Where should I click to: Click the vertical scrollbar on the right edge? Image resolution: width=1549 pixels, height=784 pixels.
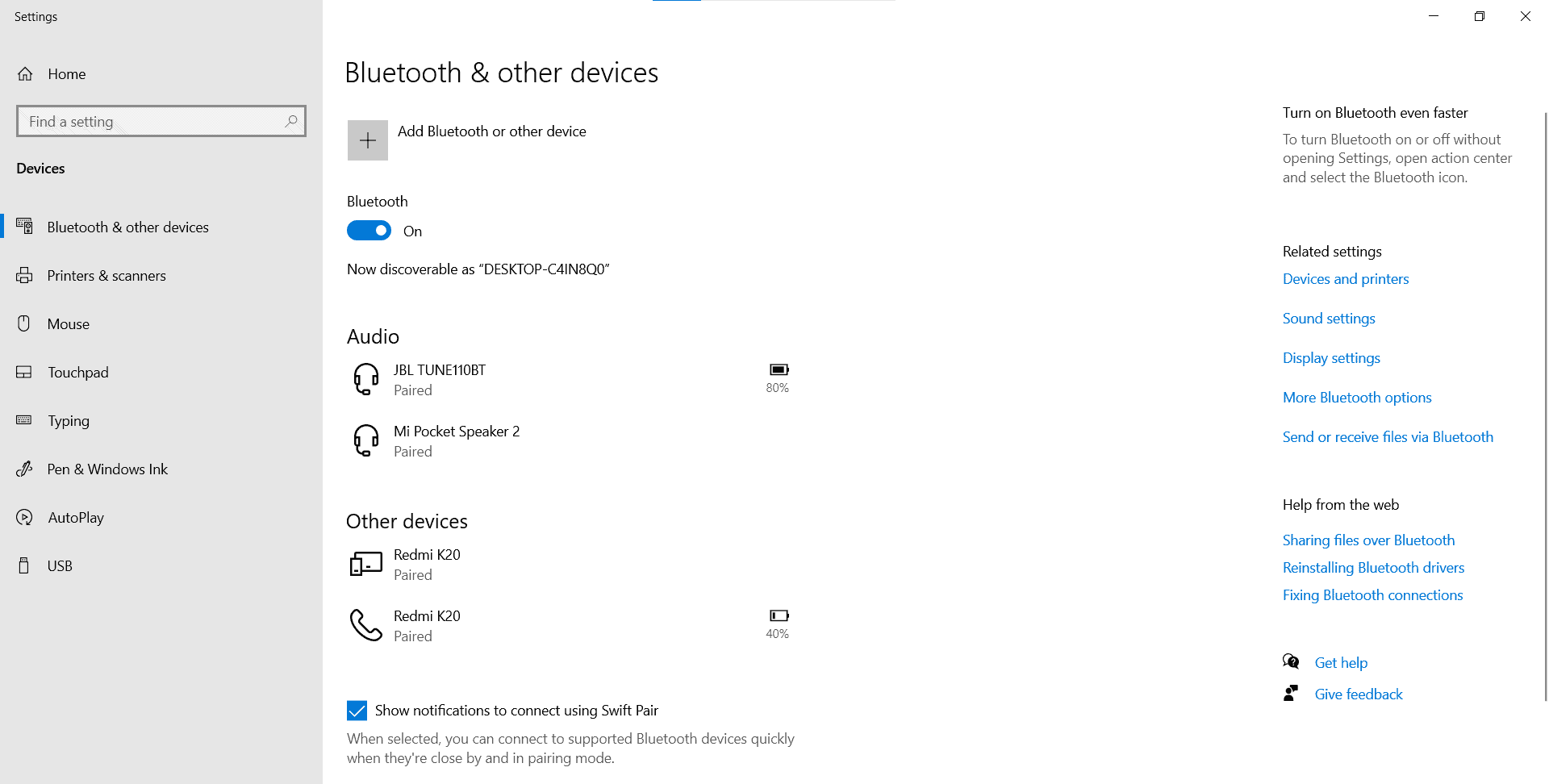click(x=1545, y=403)
